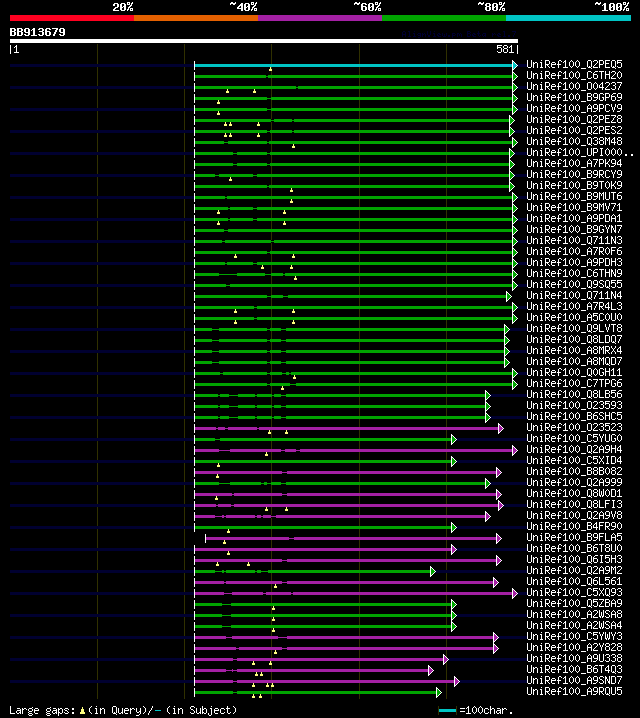This screenshot has height=718, width=640.
Task: Click the white query length bar
Action: (264, 41)
